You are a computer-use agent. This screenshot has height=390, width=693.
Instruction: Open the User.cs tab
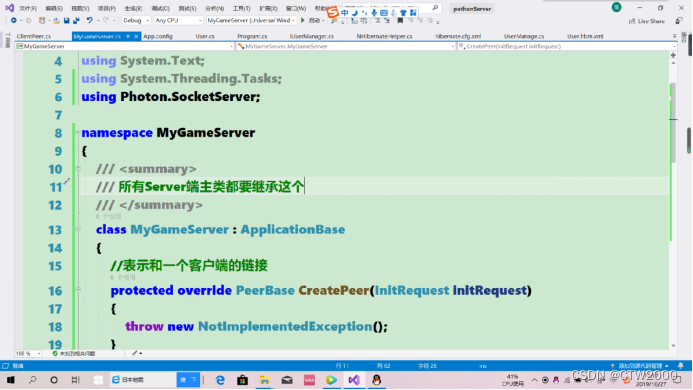click(205, 36)
